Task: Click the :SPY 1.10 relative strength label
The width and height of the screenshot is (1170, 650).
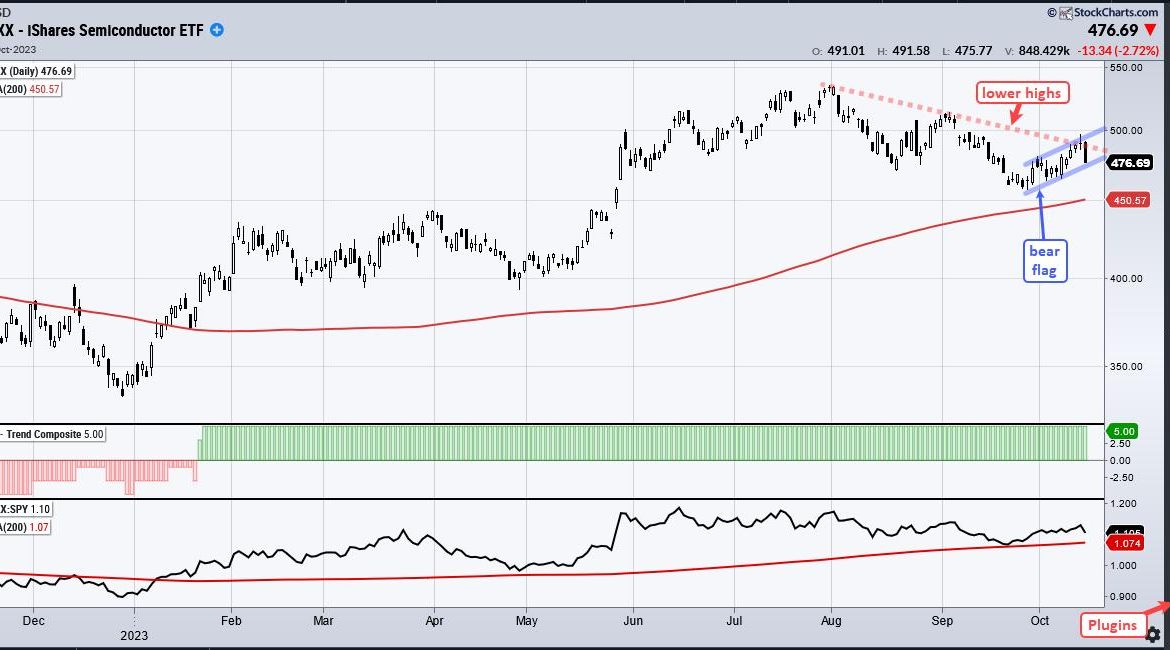Action: [x=25, y=509]
